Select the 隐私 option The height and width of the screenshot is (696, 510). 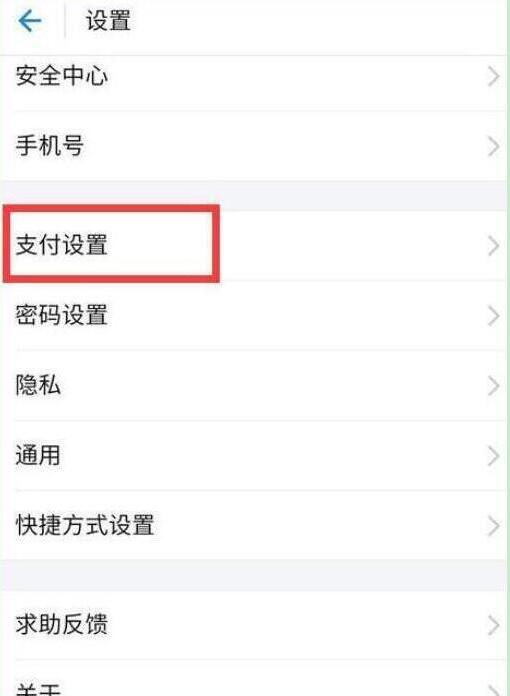253,385
